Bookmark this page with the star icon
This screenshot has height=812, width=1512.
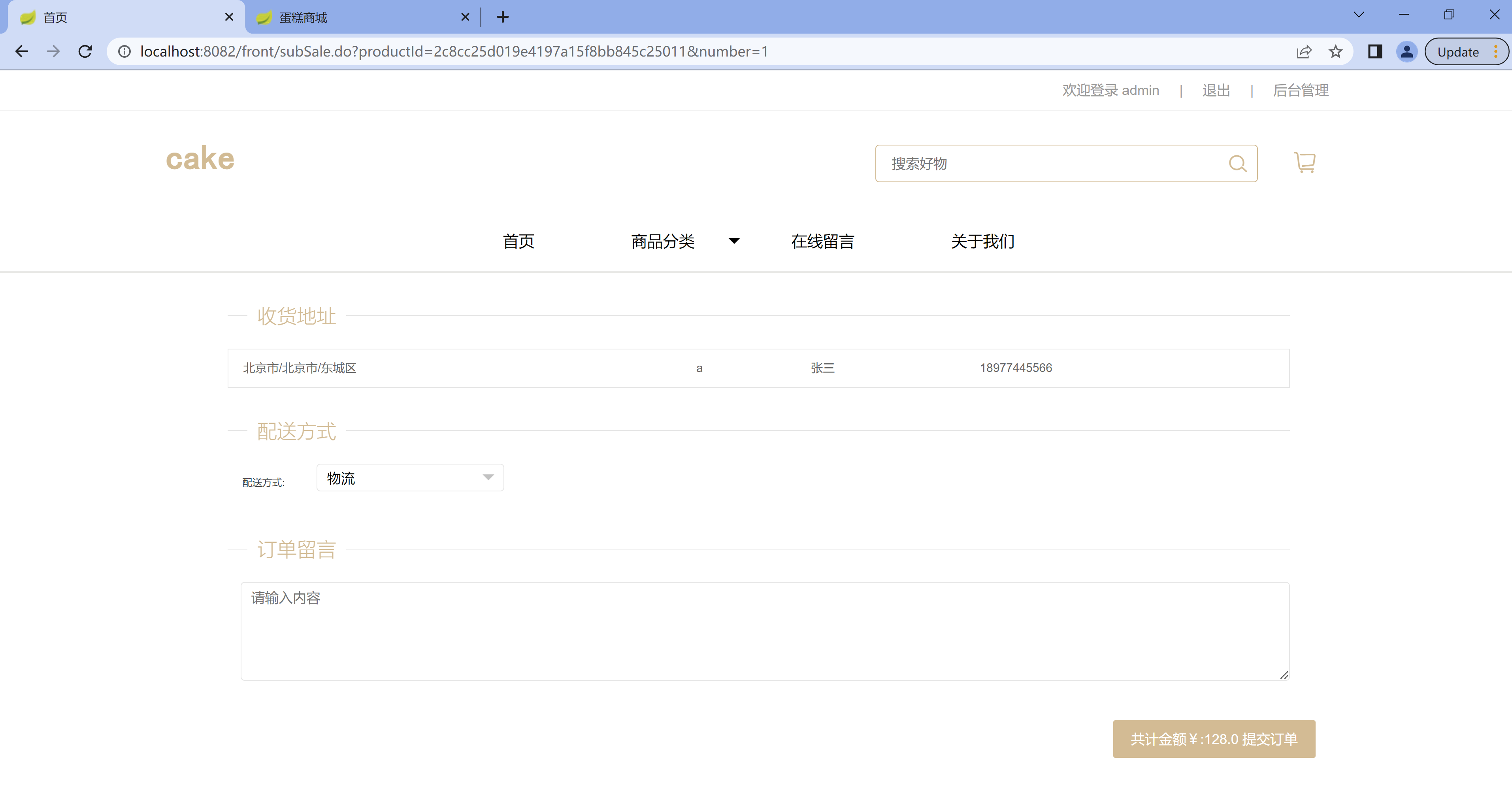[1335, 52]
